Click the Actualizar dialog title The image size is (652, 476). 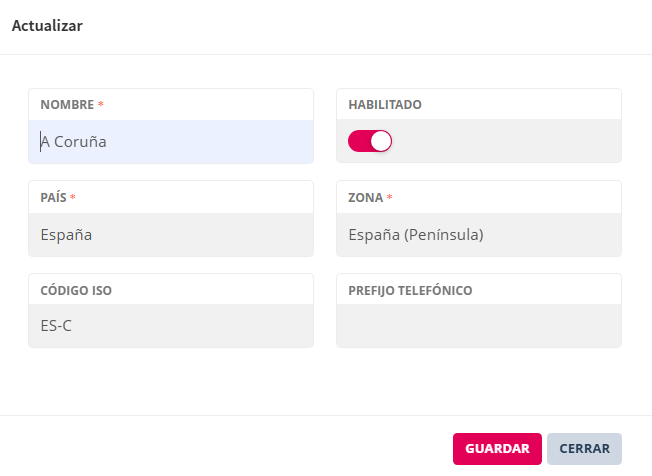(47, 27)
